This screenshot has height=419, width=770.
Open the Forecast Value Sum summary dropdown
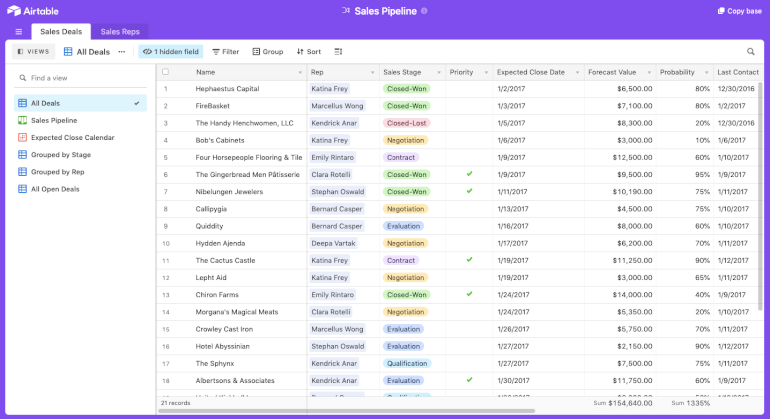tap(623, 403)
